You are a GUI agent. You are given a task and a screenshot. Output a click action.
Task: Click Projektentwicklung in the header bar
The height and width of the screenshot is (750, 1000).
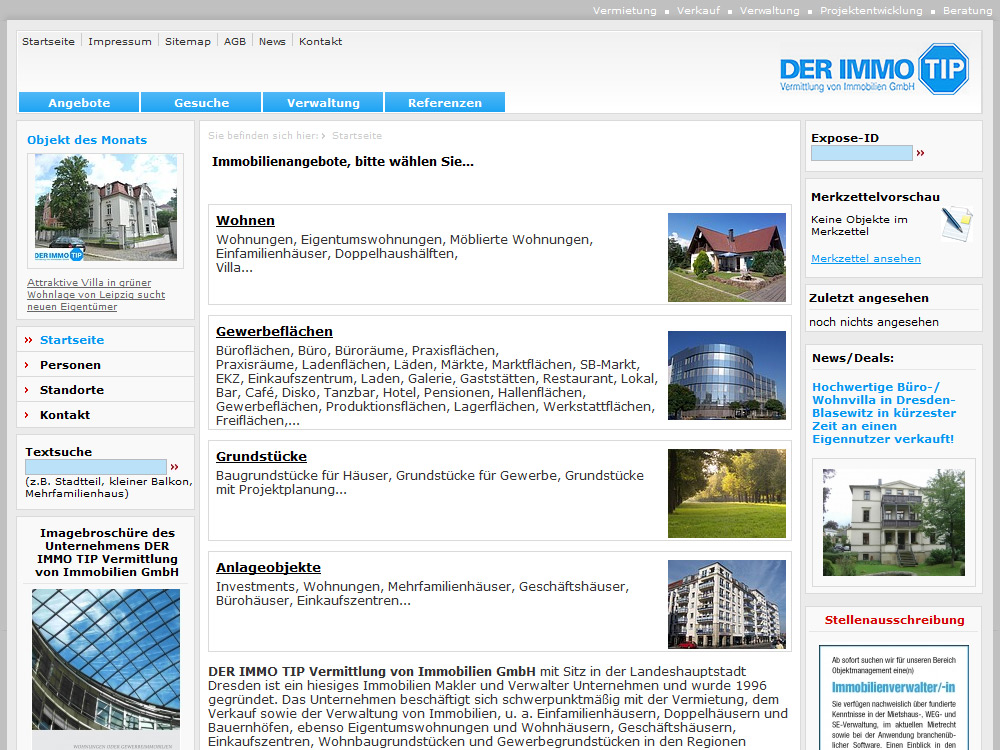click(871, 11)
